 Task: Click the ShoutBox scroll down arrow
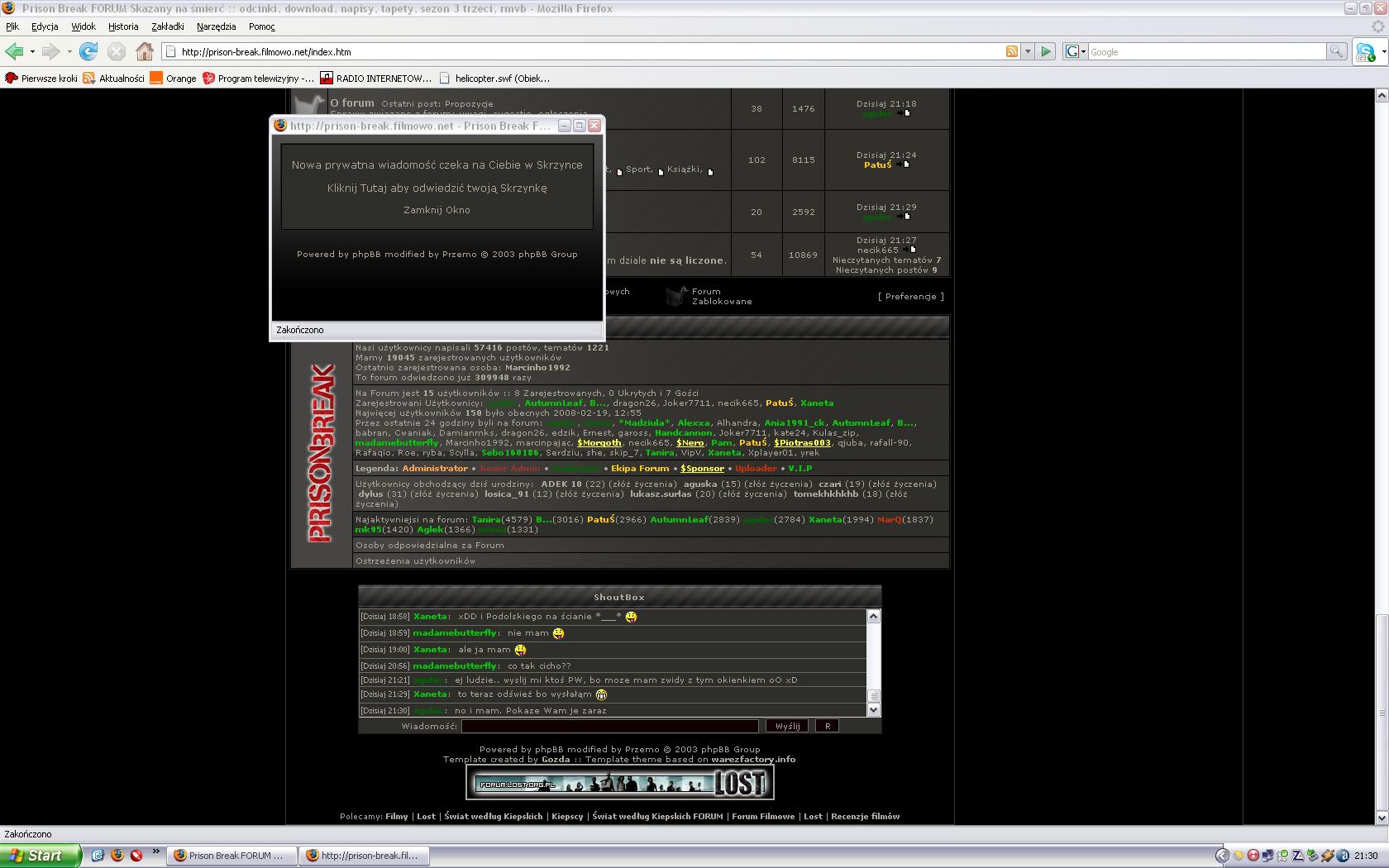(x=874, y=710)
